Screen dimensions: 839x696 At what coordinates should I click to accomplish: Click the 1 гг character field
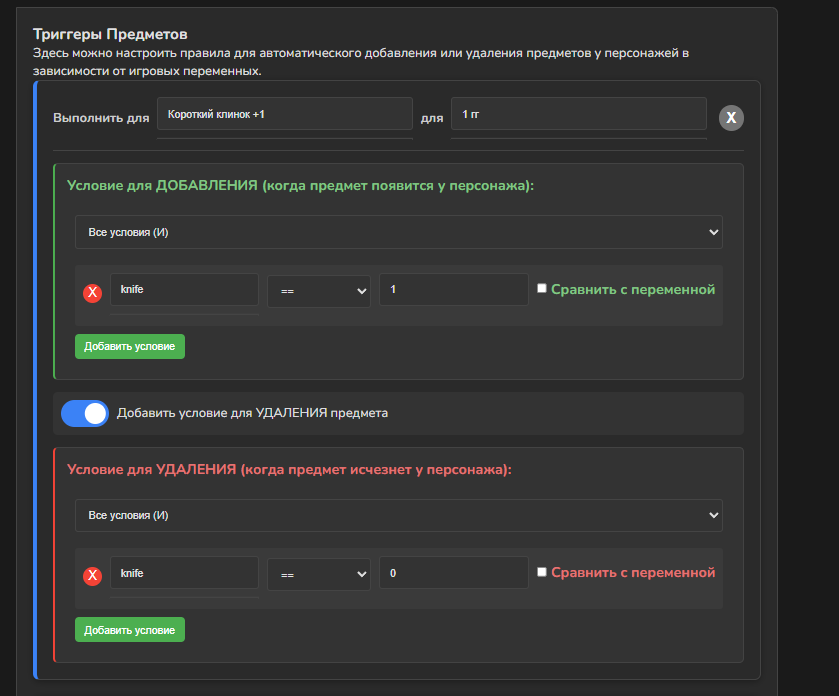click(x=578, y=114)
